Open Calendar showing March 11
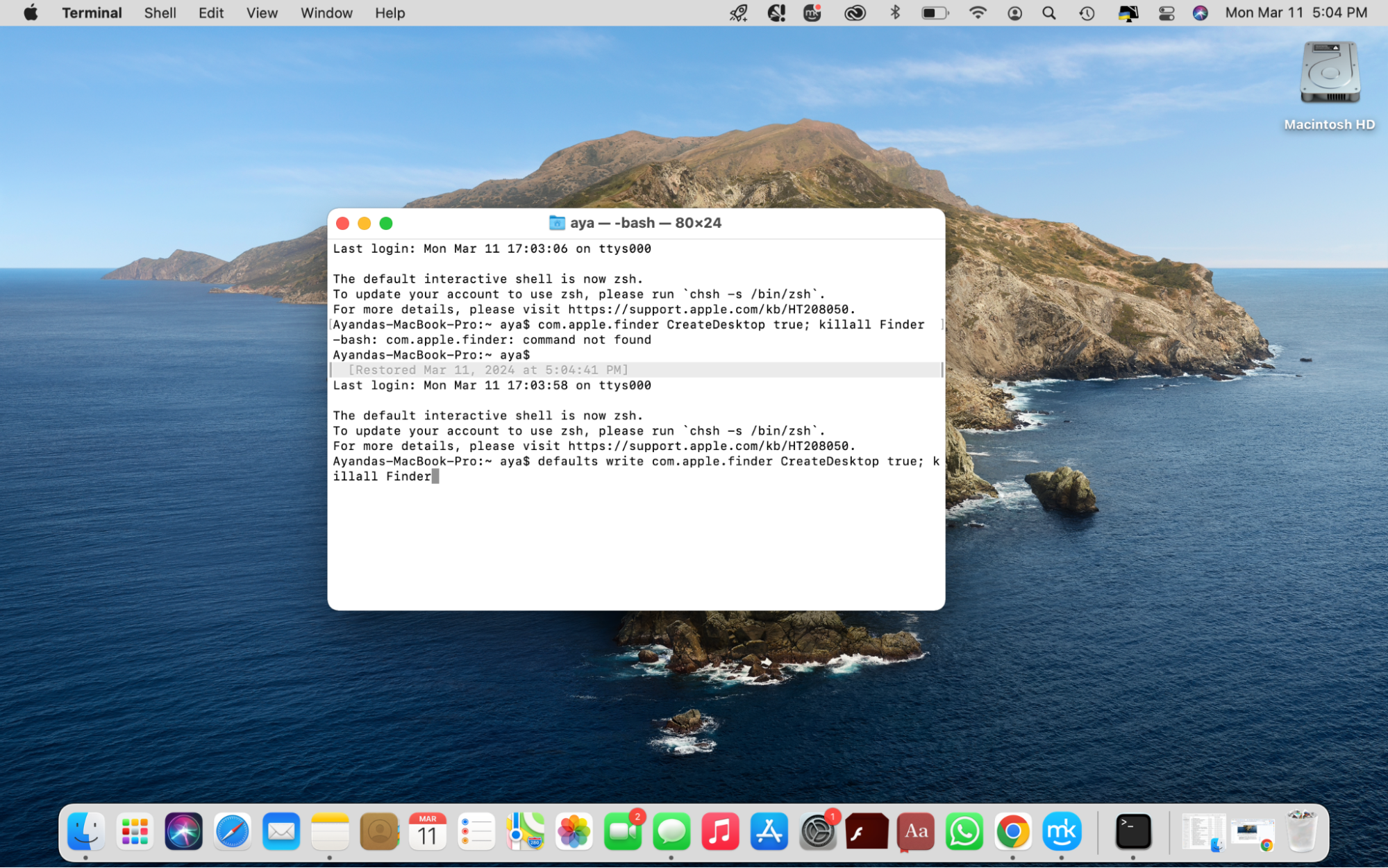The image size is (1388, 868). pyautogui.click(x=427, y=831)
